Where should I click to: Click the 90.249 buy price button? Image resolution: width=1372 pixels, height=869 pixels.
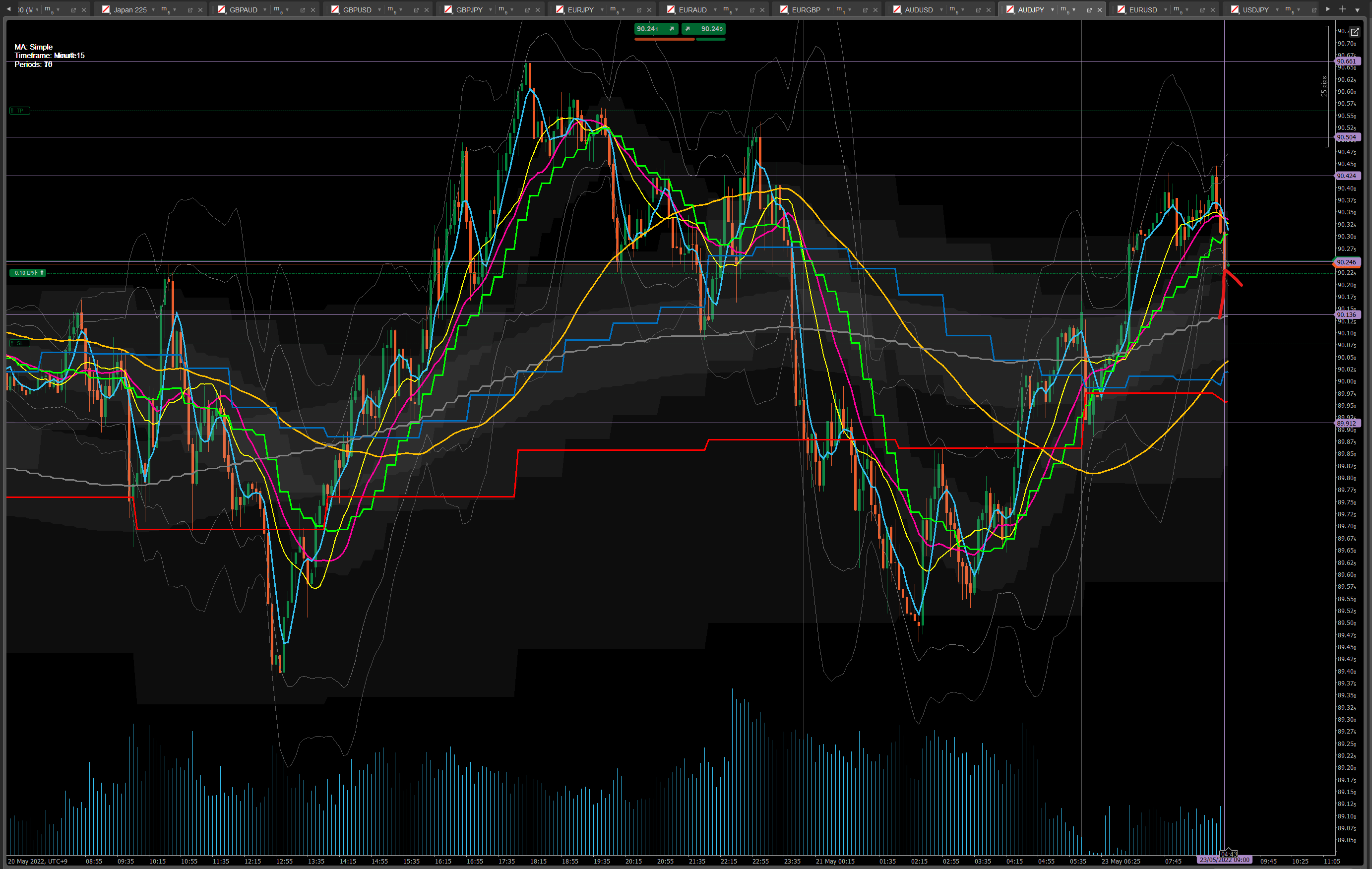pos(704,29)
